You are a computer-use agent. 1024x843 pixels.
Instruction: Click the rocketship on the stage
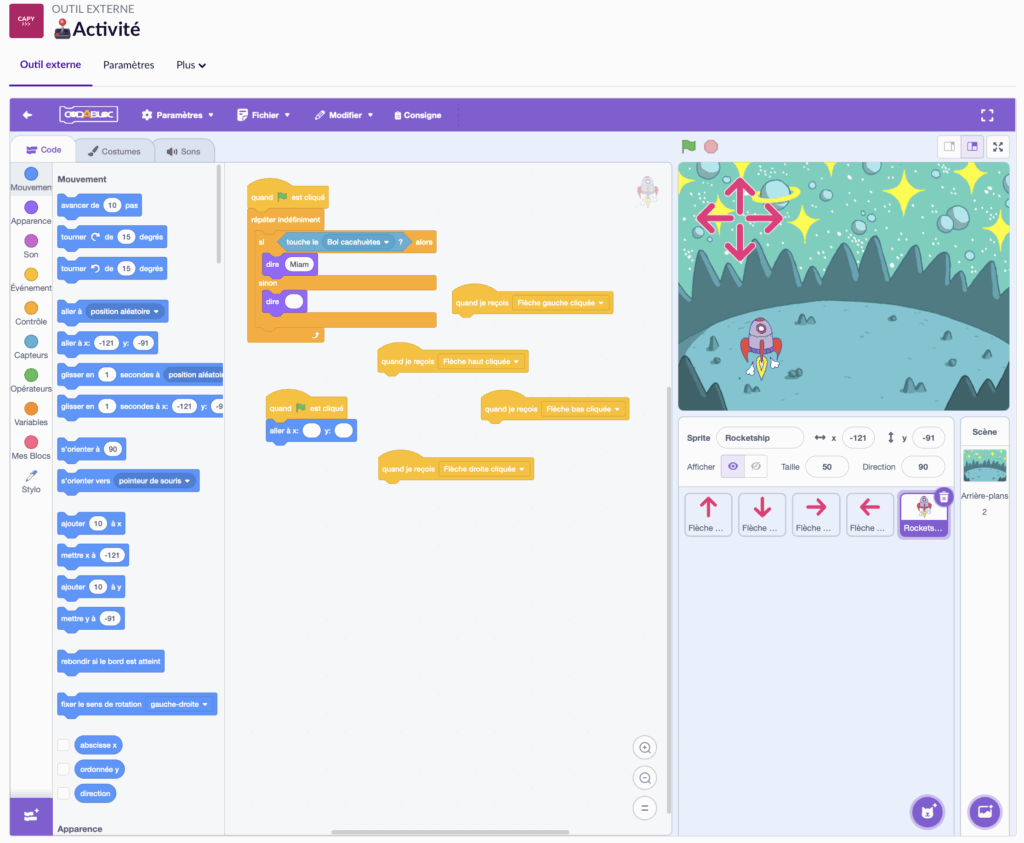[x=760, y=347]
